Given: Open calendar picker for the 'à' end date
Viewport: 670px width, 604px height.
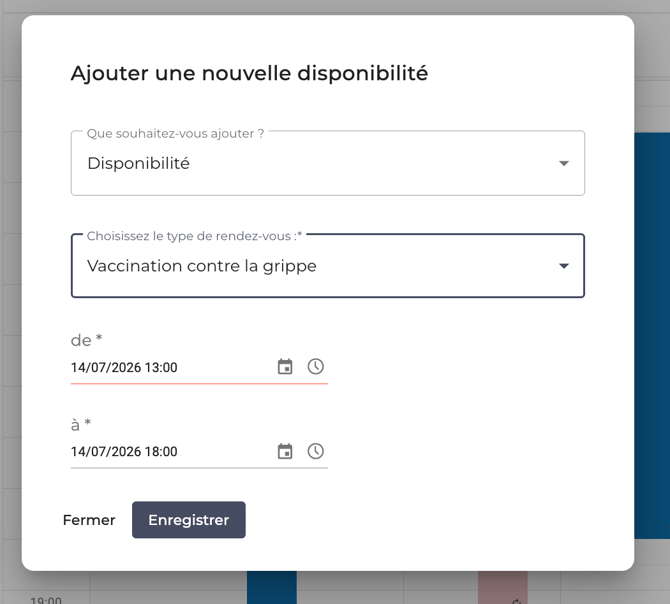Looking at the screenshot, I should (x=285, y=451).
